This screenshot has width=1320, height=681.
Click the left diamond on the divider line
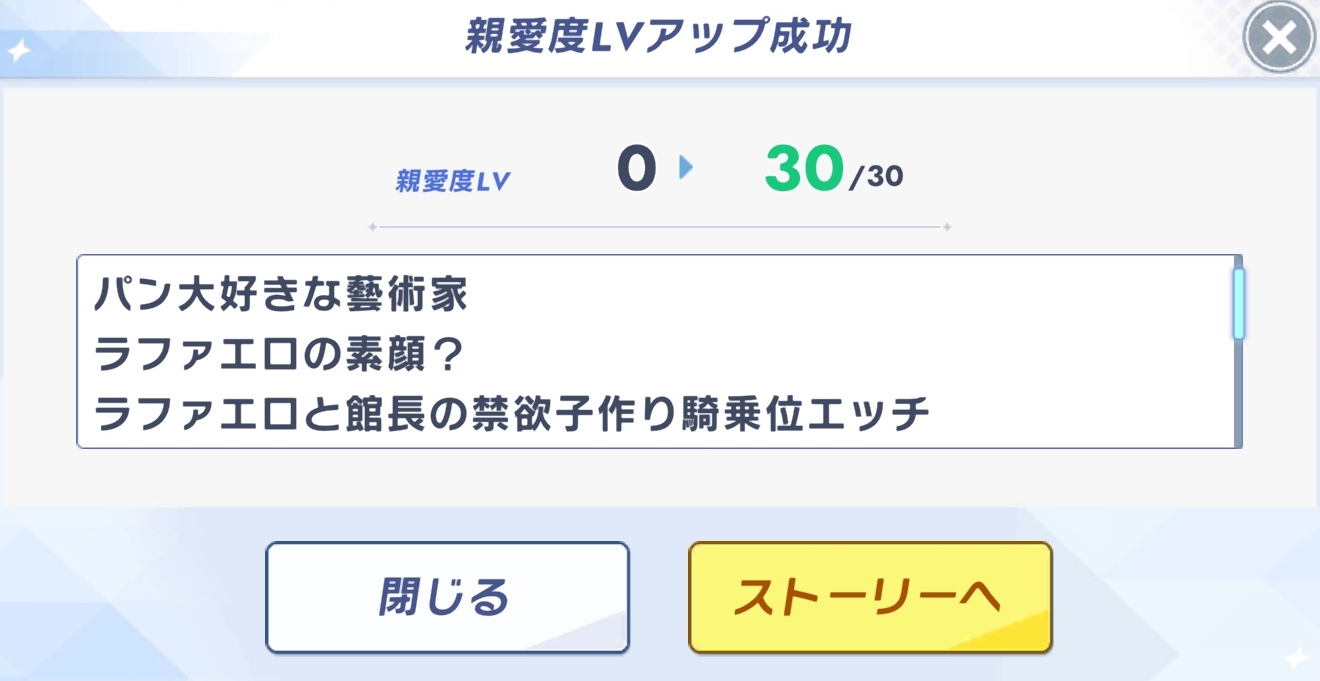(372, 228)
